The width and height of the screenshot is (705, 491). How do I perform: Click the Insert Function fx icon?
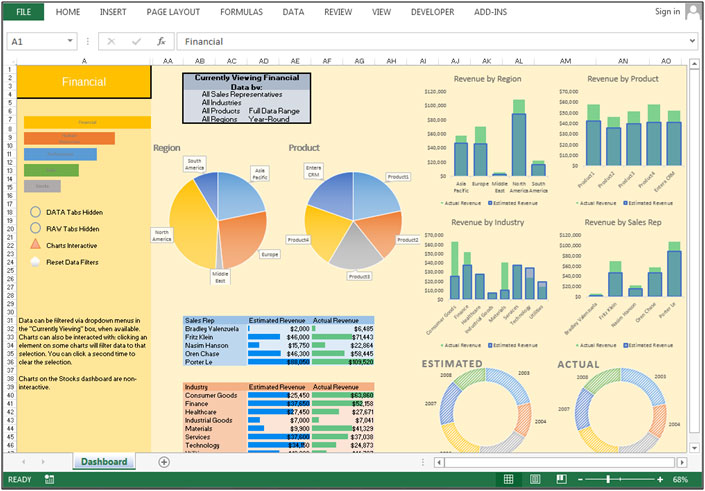pyautogui.click(x=160, y=42)
